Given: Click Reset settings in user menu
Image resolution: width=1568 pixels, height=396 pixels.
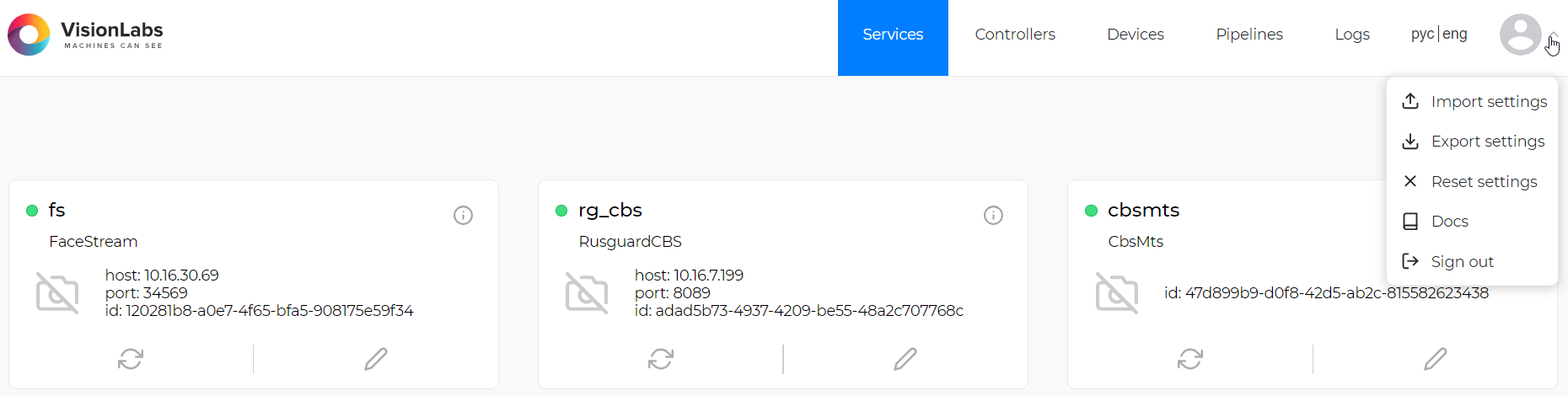Looking at the screenshot, I should click(x=1484, y=181).
